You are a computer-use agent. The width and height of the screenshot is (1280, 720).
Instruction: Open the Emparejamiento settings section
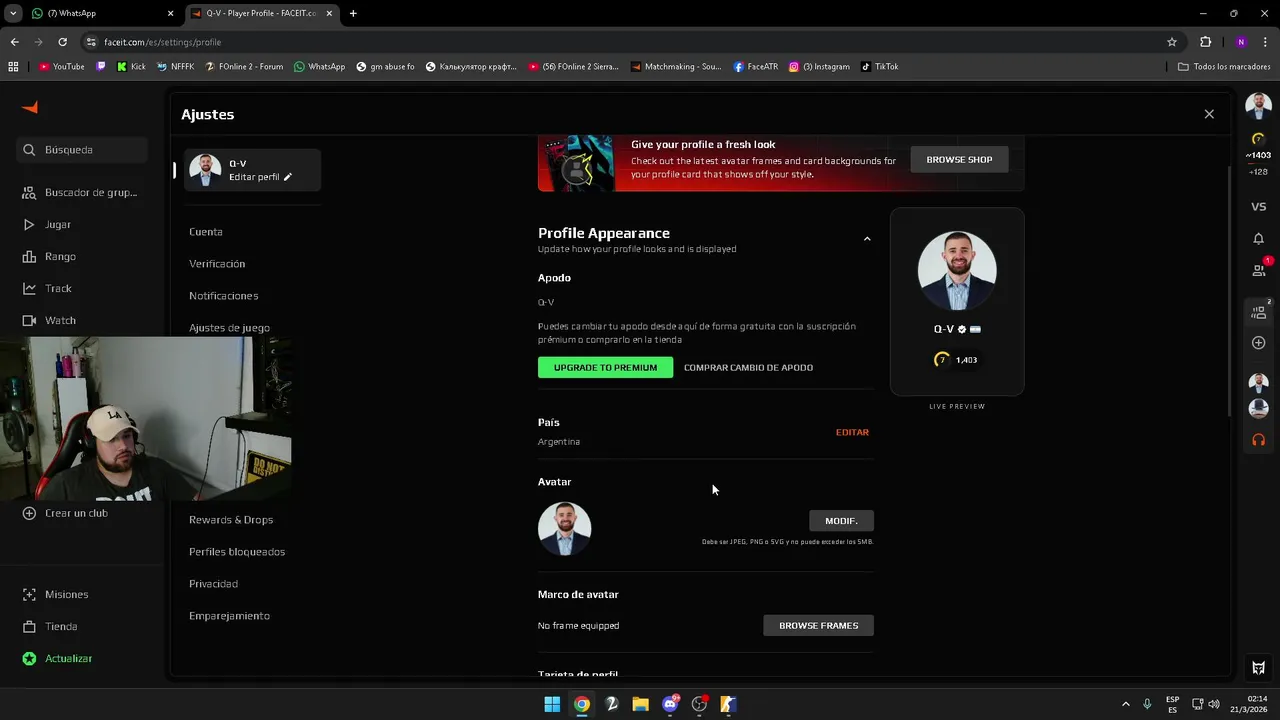coord(229,616)
